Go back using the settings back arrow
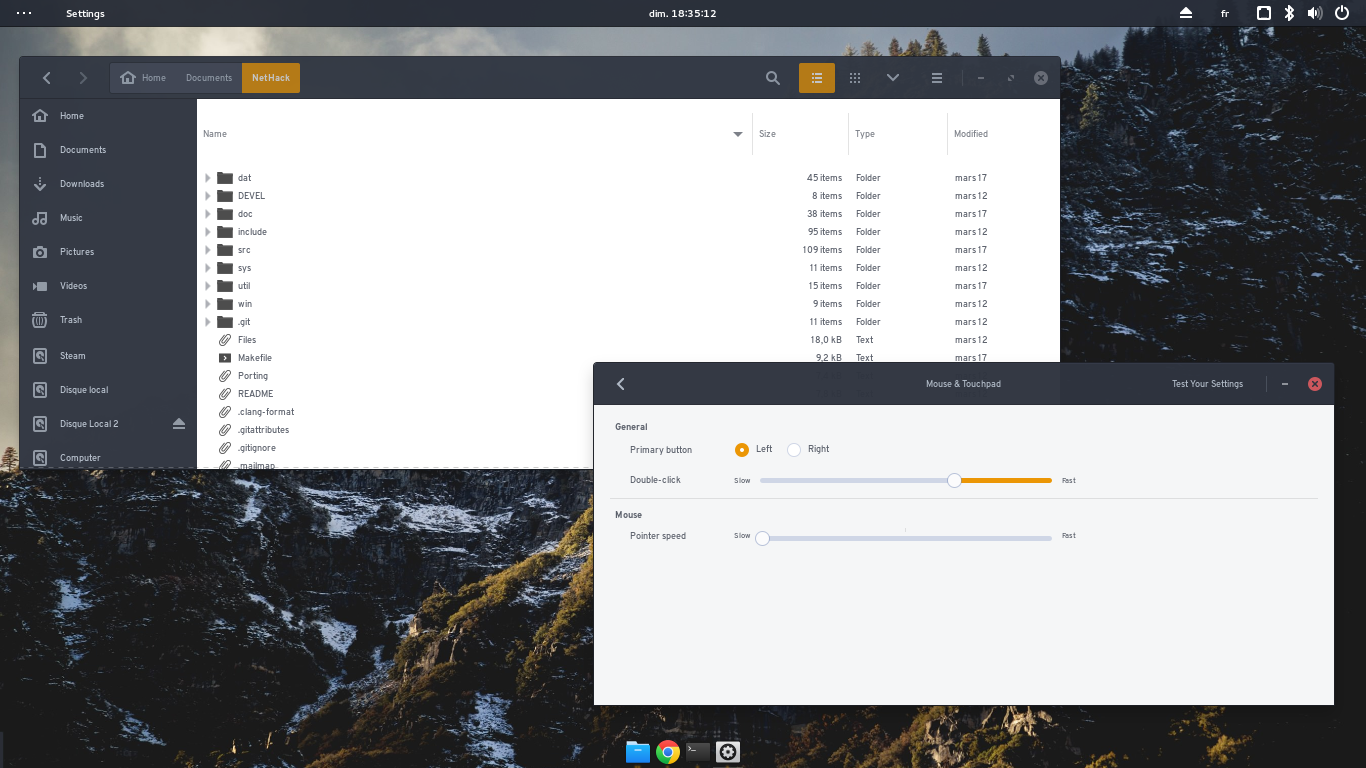Screen dimensions: 1366x768 tap(620, 383)
